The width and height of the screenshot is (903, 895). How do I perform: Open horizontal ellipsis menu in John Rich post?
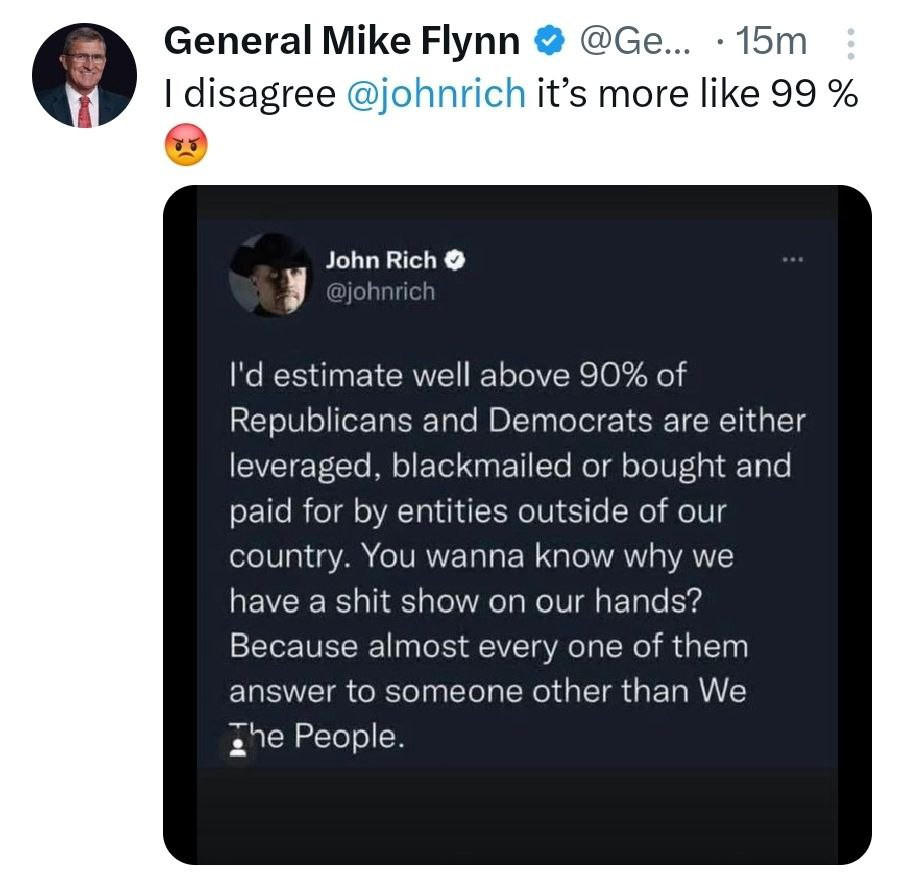pyautogui.click(x=793, y=260)
